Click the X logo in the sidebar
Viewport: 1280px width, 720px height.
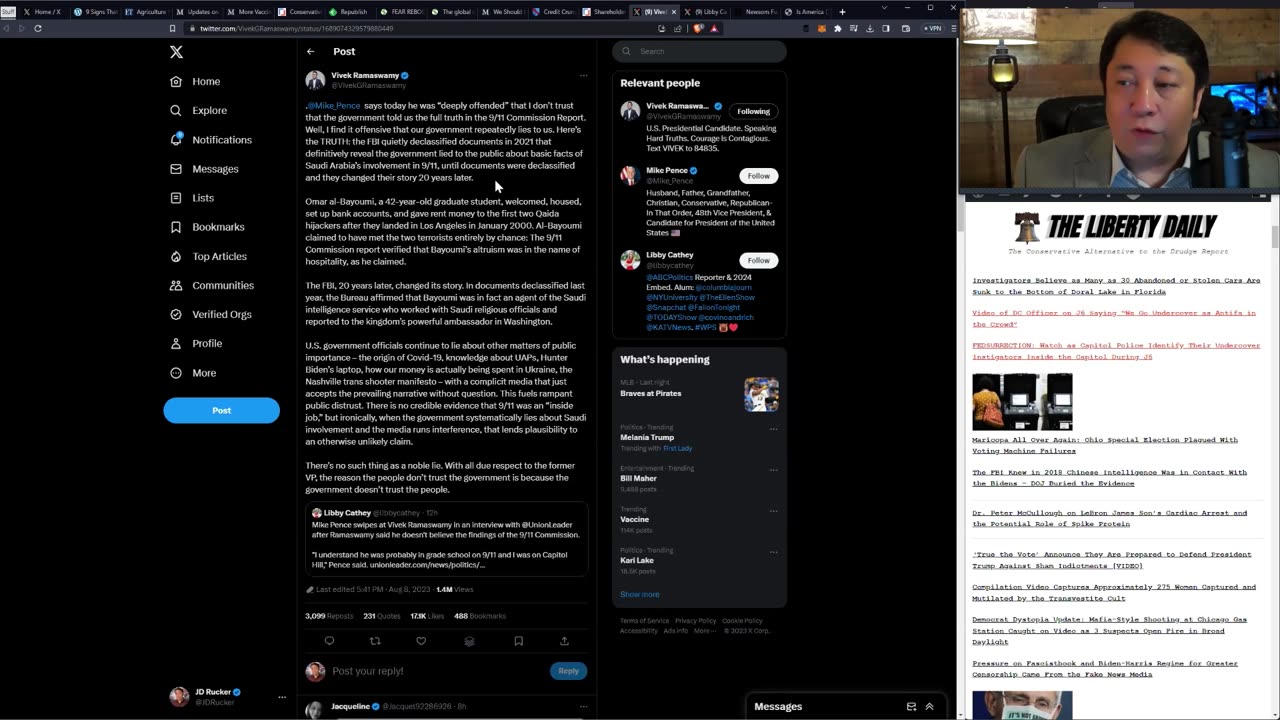click(x=176, y=52)
